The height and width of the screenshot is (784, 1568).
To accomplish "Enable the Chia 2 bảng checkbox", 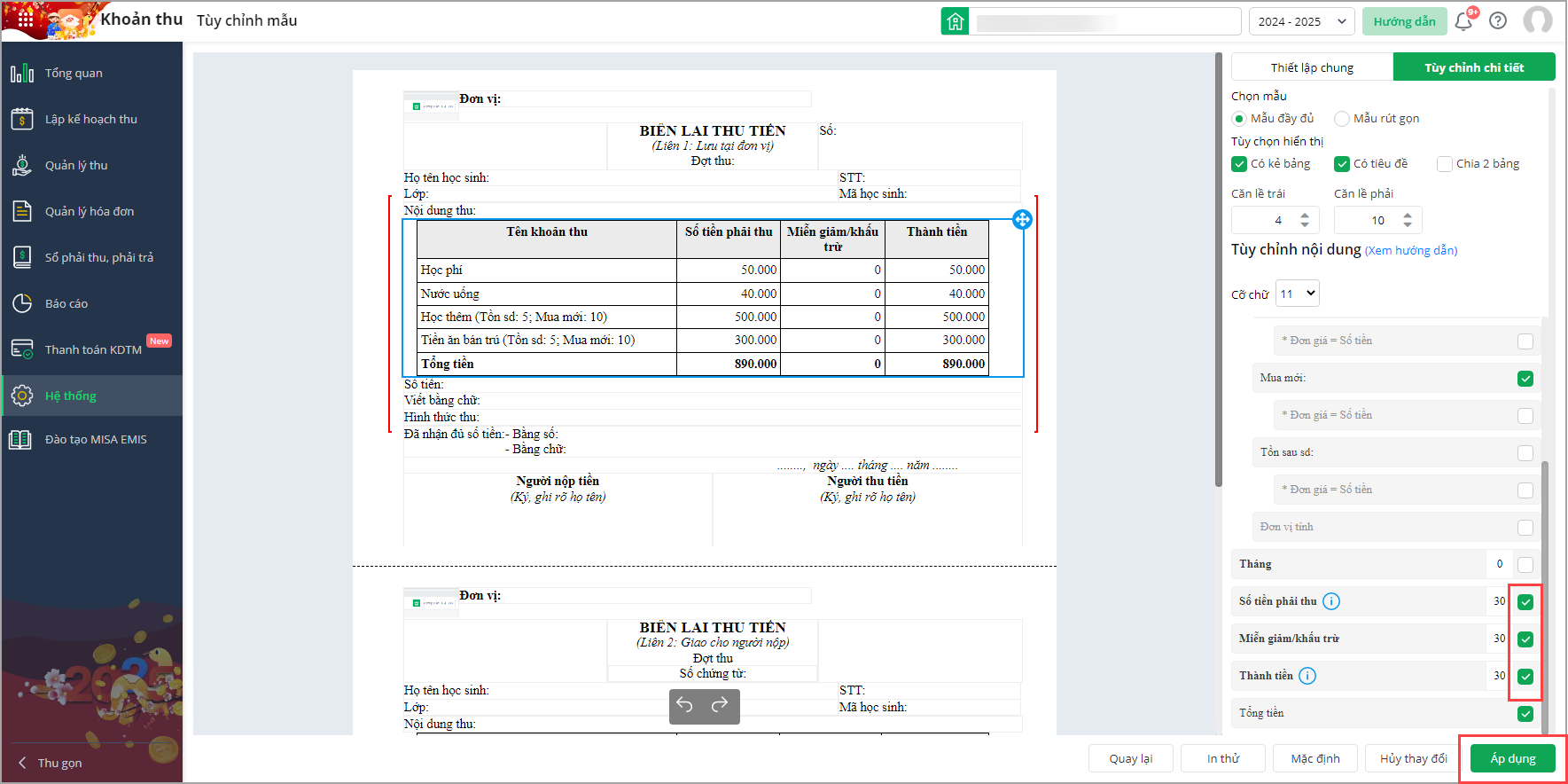I will (x=1445, y=164).
